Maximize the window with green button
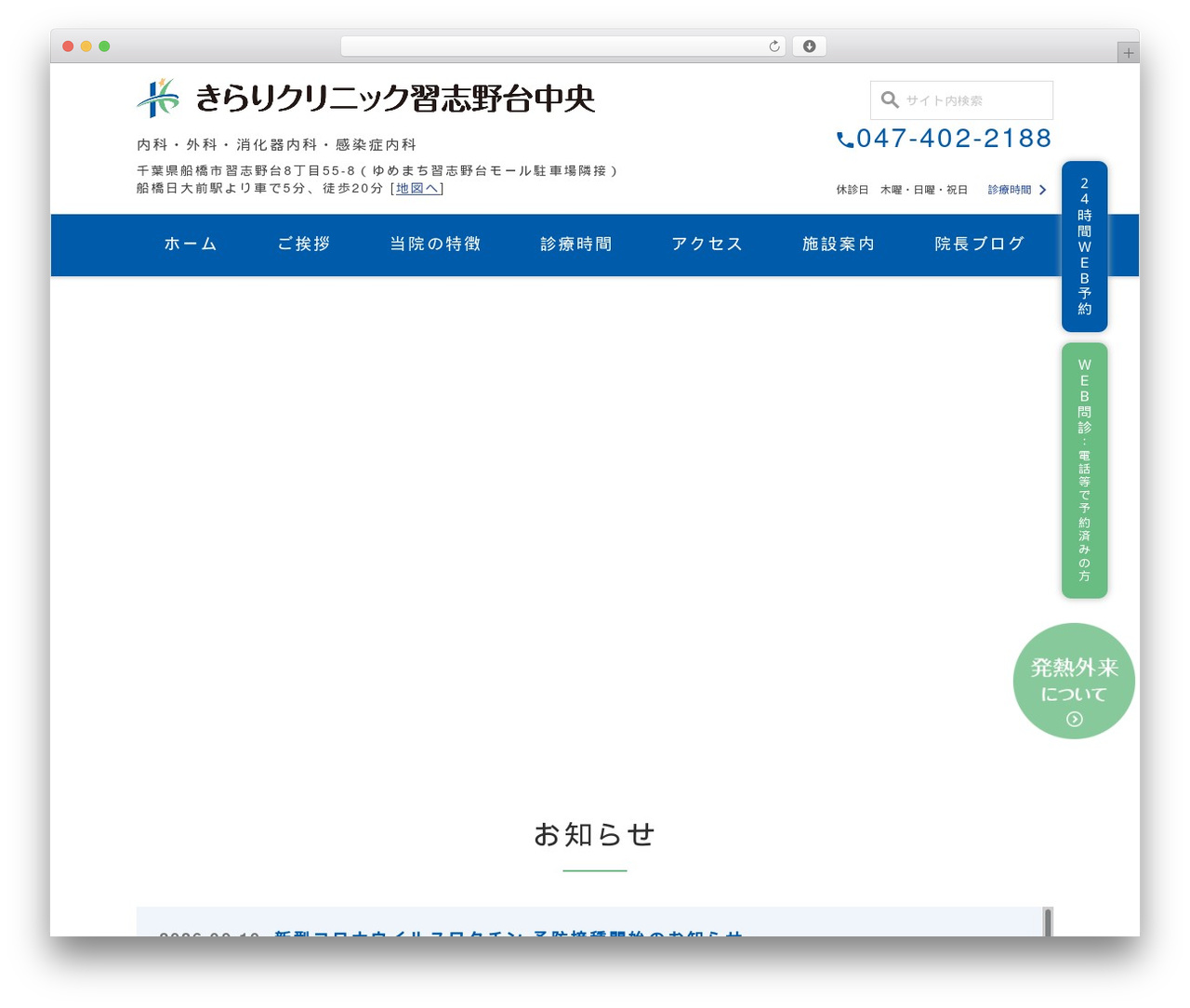The height and width of the screenshot is (1008, 1190). click(x=104, y=46)
